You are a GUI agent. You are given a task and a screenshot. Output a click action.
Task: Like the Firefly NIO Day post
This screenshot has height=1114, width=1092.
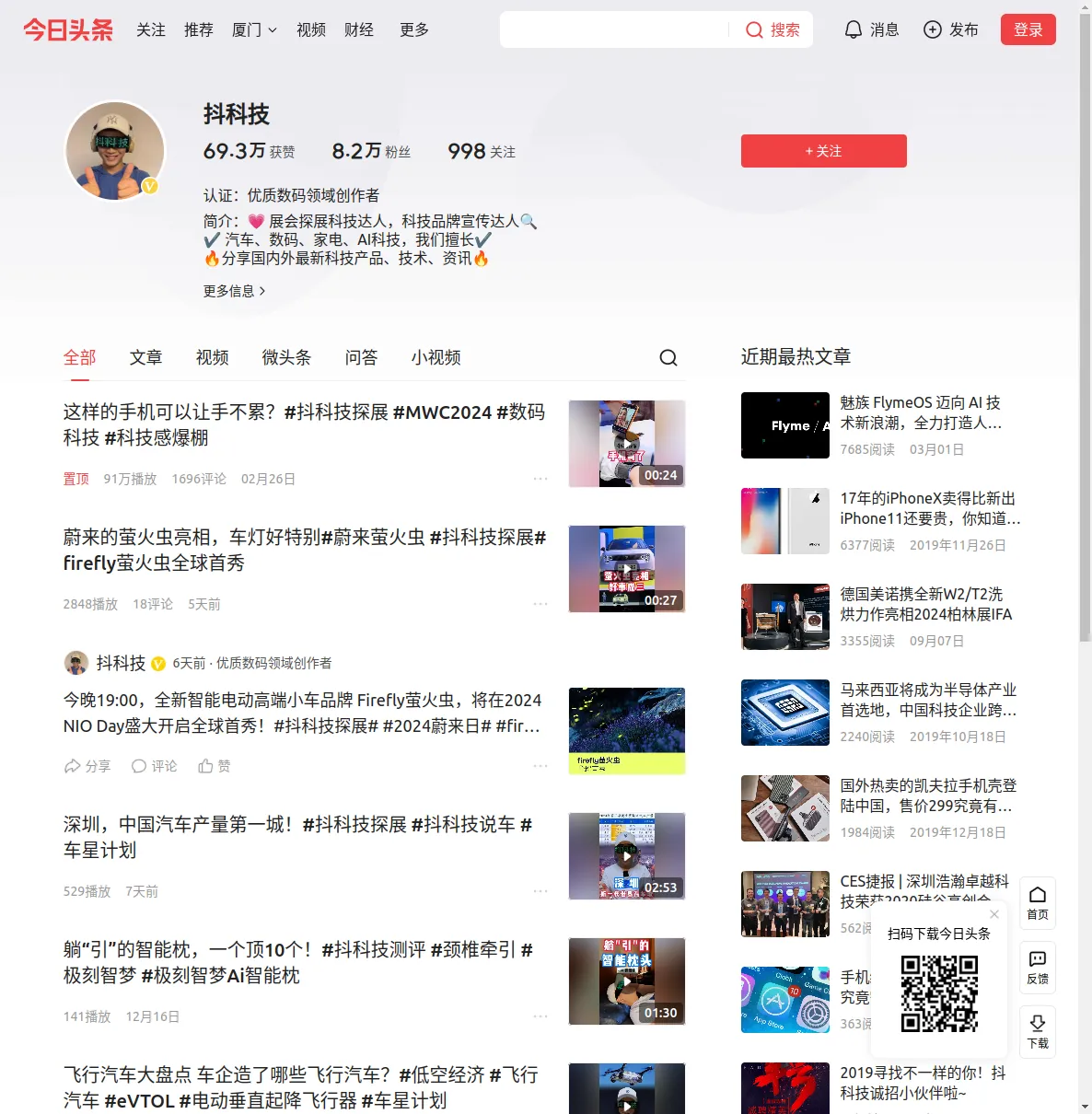click(214, 766)
